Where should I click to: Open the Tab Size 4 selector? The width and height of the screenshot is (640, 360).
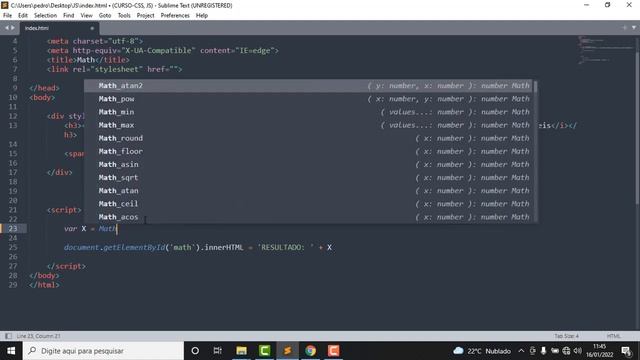(566, 336)
